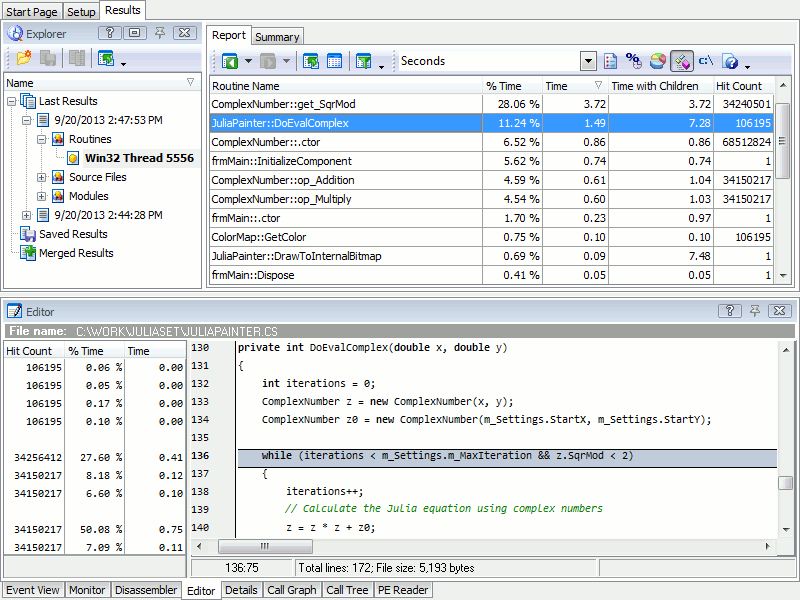Image resolution: width=800 pixels, height=600 pixels.
Task: Click the c:\ file path icon
Action: coord(706,61)
